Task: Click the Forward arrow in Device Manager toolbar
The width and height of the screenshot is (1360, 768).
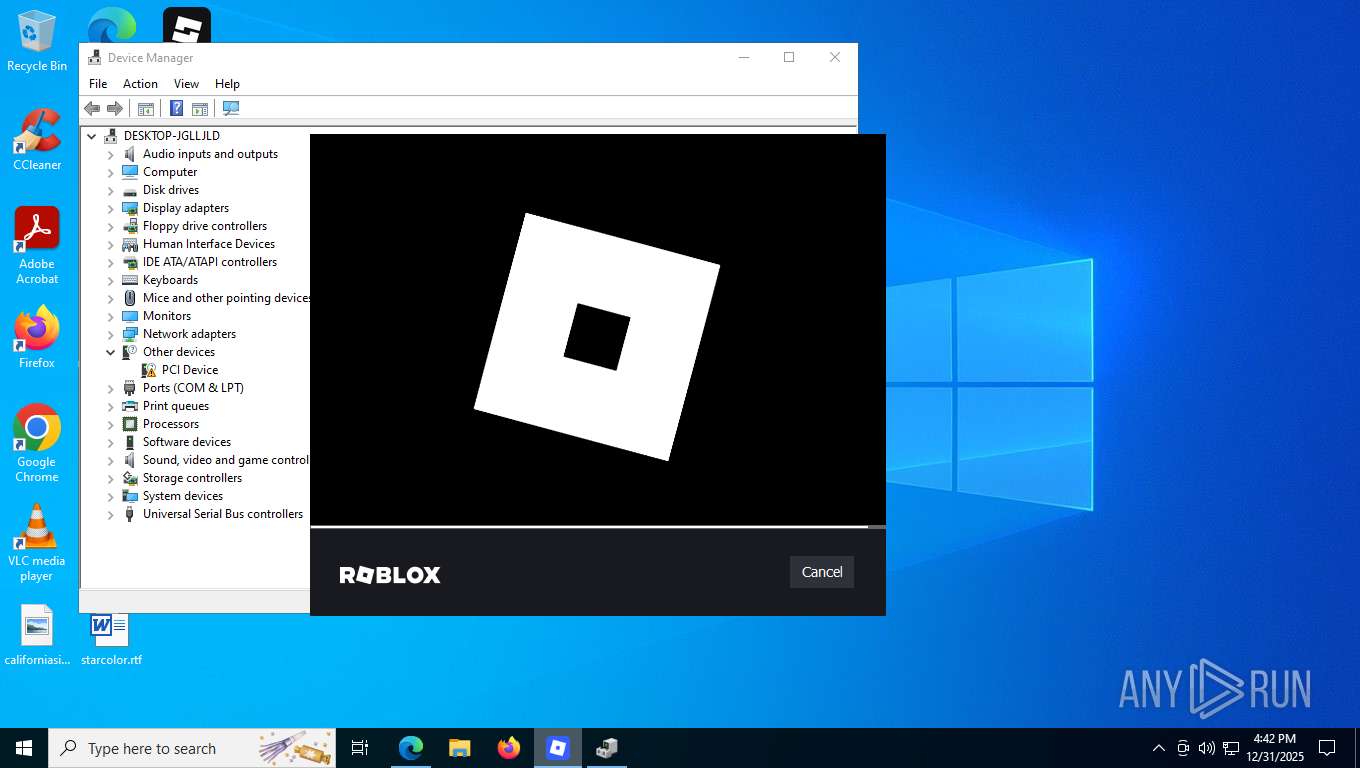Action: pyautogui.click(x=115, y=108)
